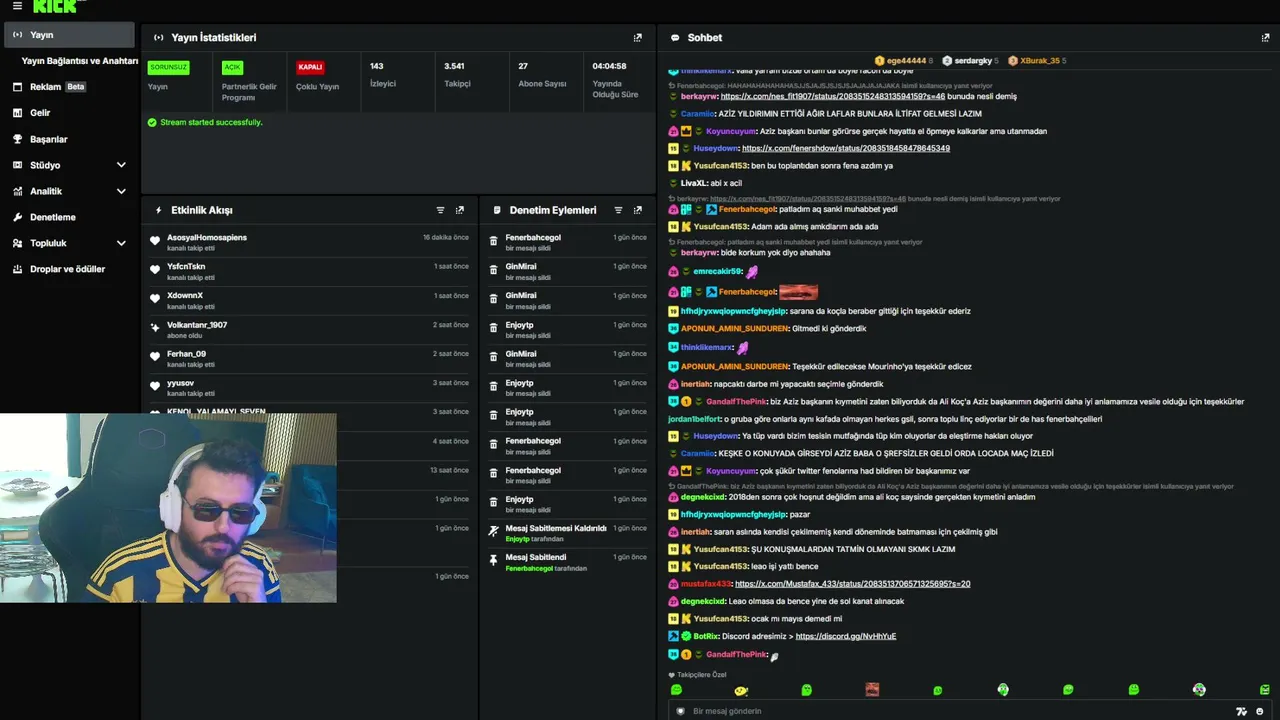The height and width of the screenshot is (720, 1280).
Task: Open Huseydown's x.com/fenershdow link
Action: pos(846,148)
